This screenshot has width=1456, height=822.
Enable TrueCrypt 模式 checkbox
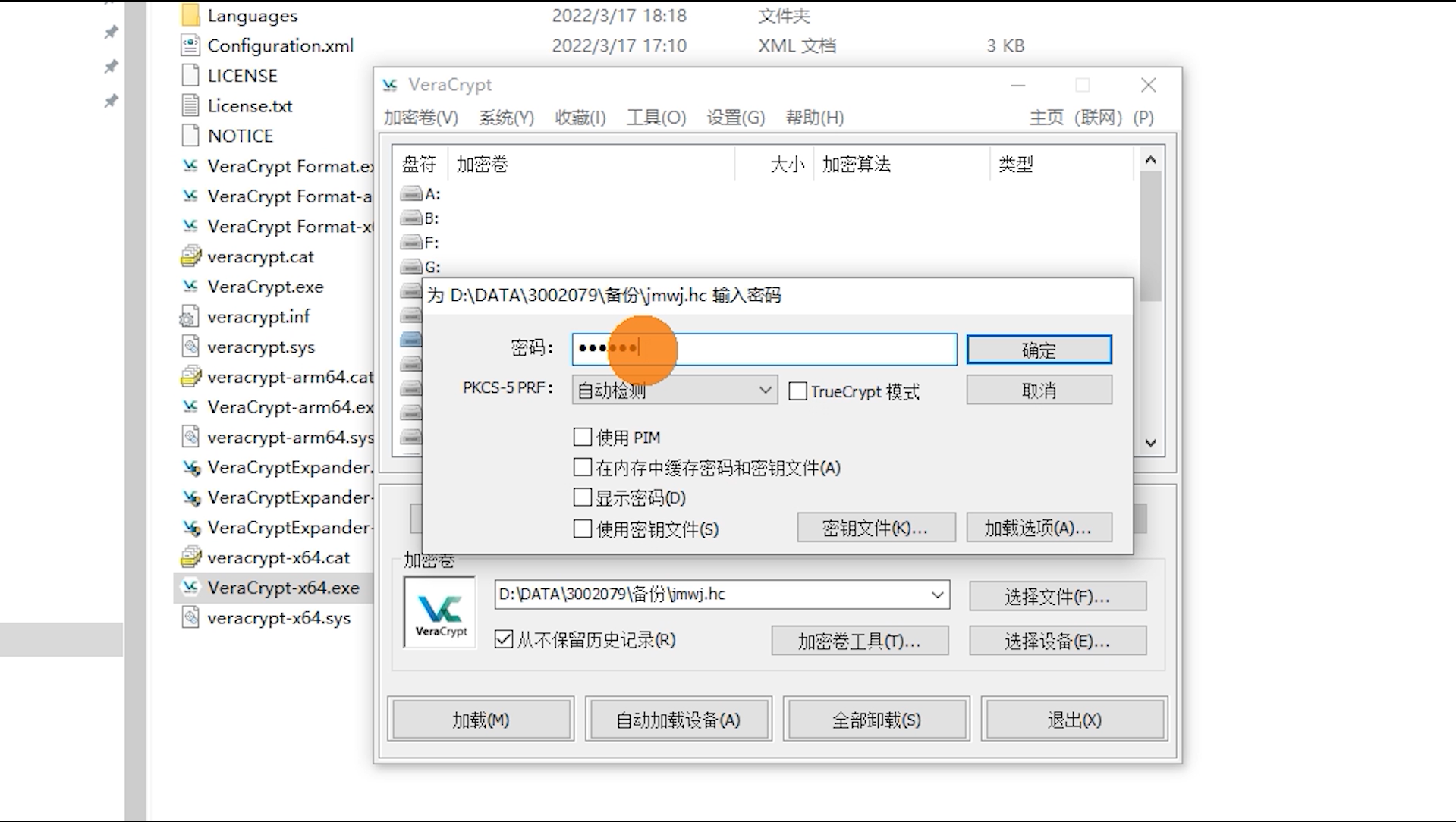point(797,391)
